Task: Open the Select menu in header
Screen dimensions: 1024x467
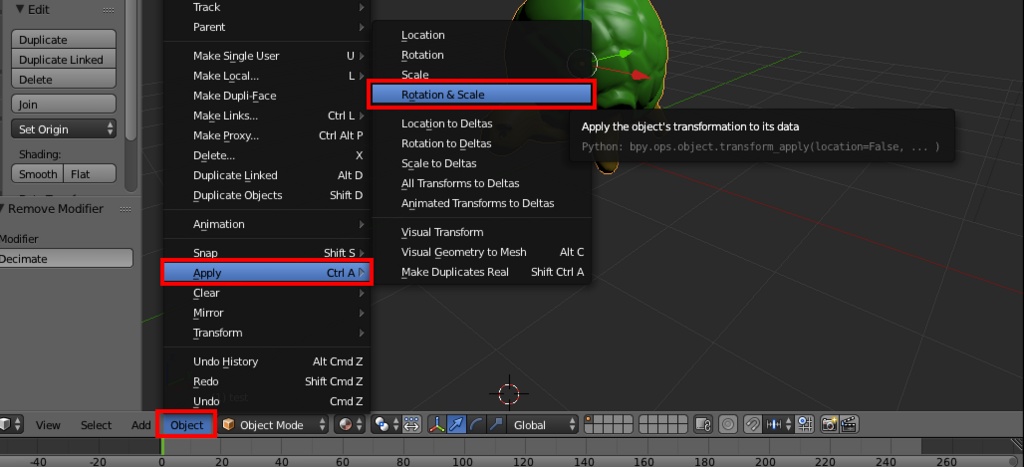Action: [96, 425]
